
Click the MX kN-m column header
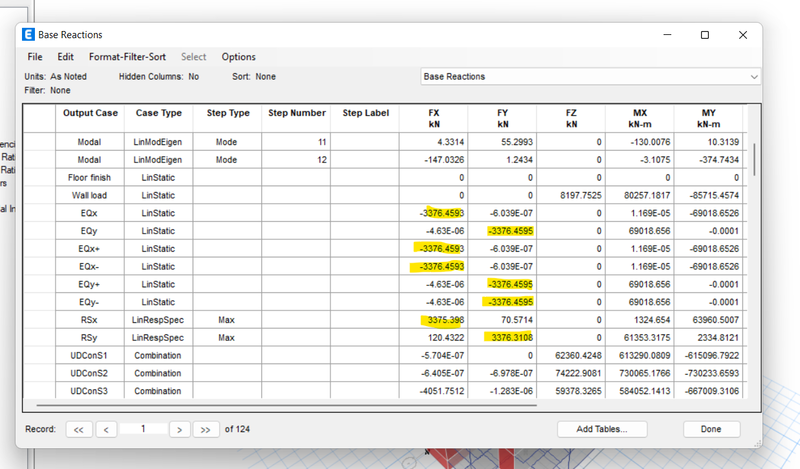(x=640, y=118)
